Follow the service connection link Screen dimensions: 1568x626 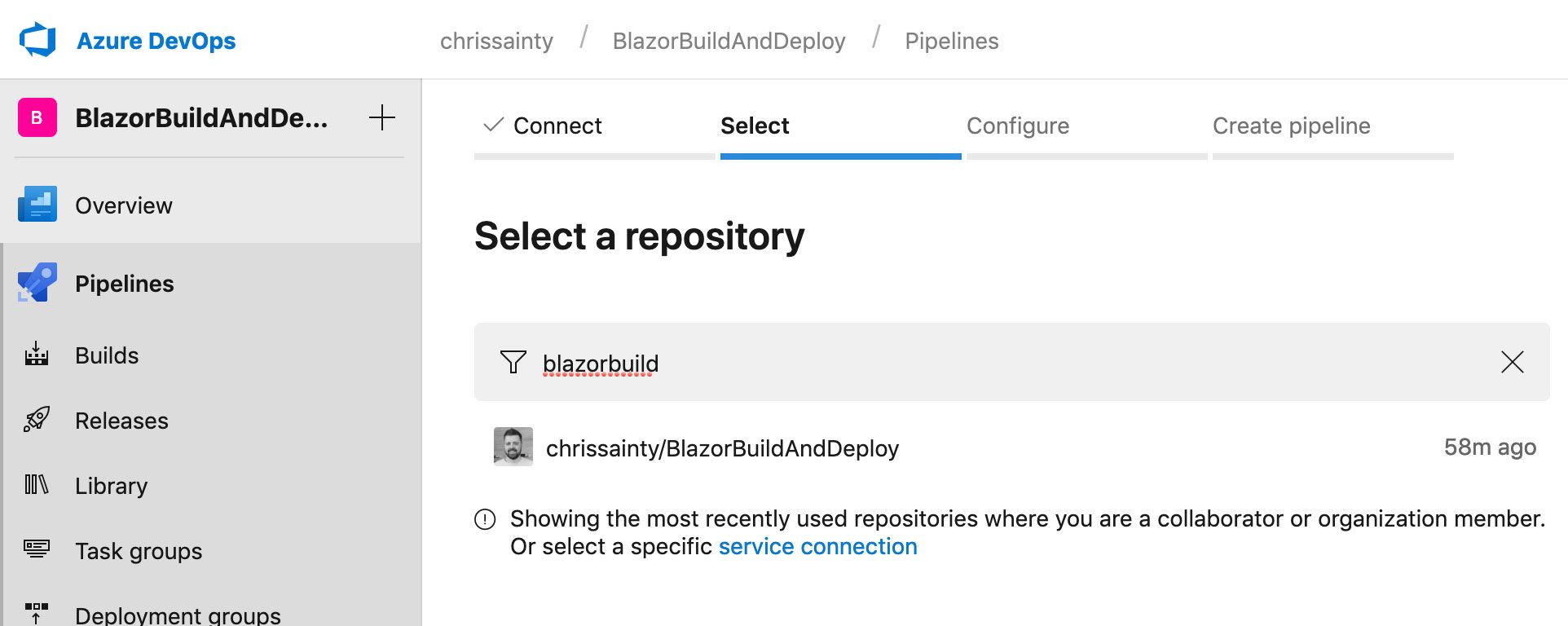(817, 546)
